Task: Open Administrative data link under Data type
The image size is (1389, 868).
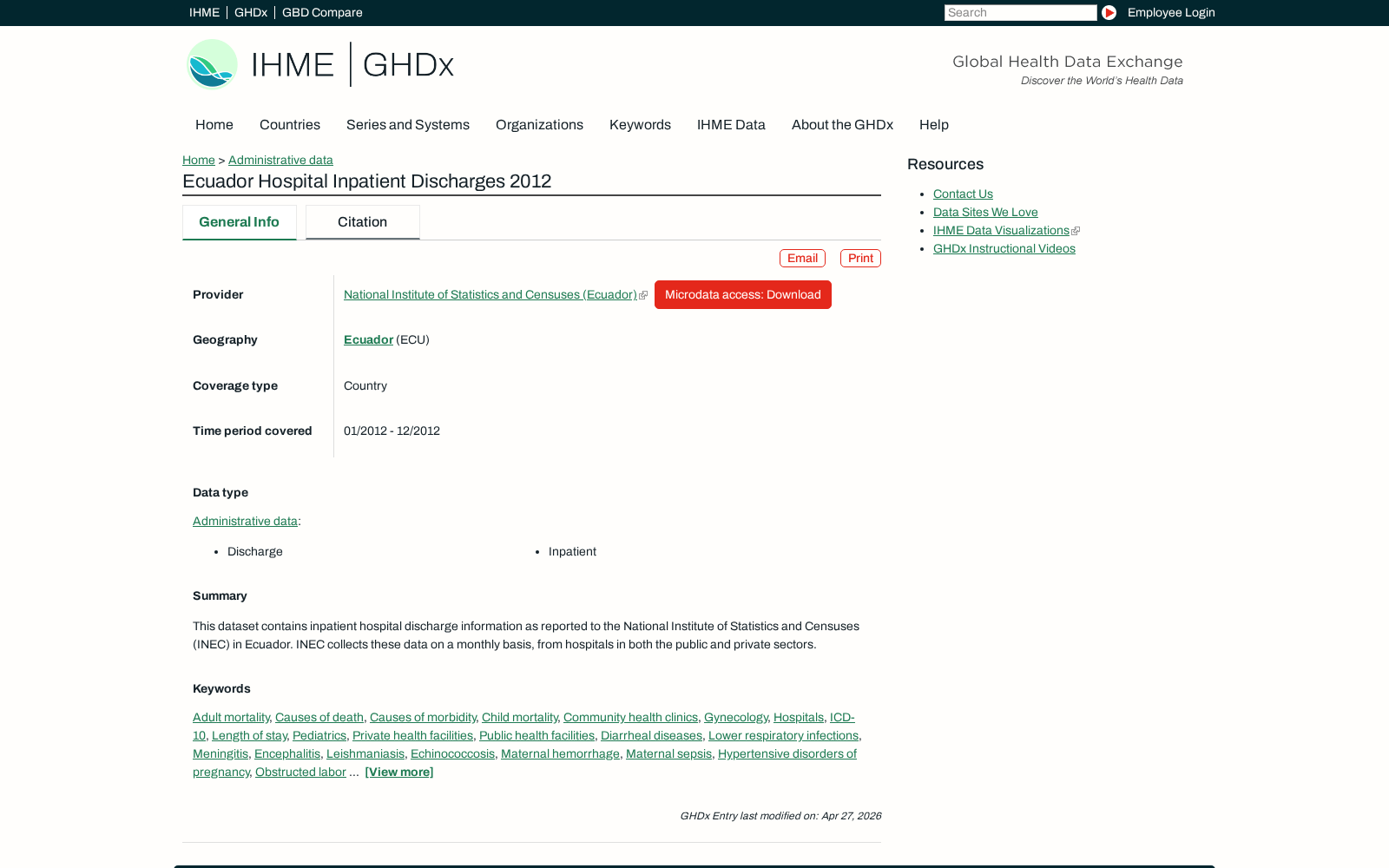Action: [x=245, y=522]
